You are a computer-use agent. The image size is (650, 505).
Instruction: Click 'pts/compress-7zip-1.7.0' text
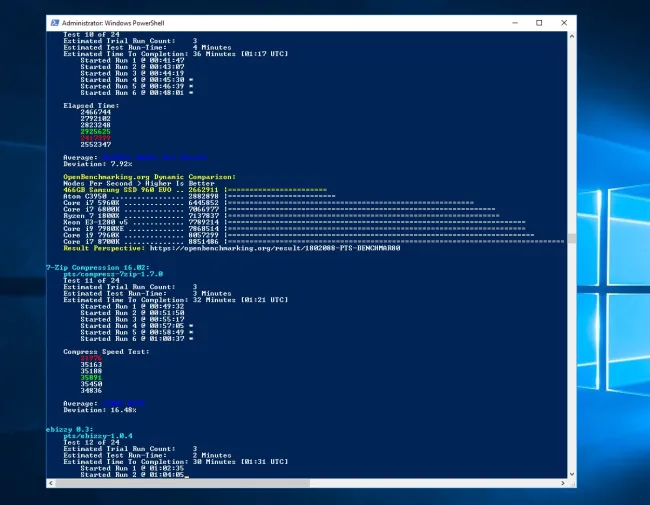[113, 274]
